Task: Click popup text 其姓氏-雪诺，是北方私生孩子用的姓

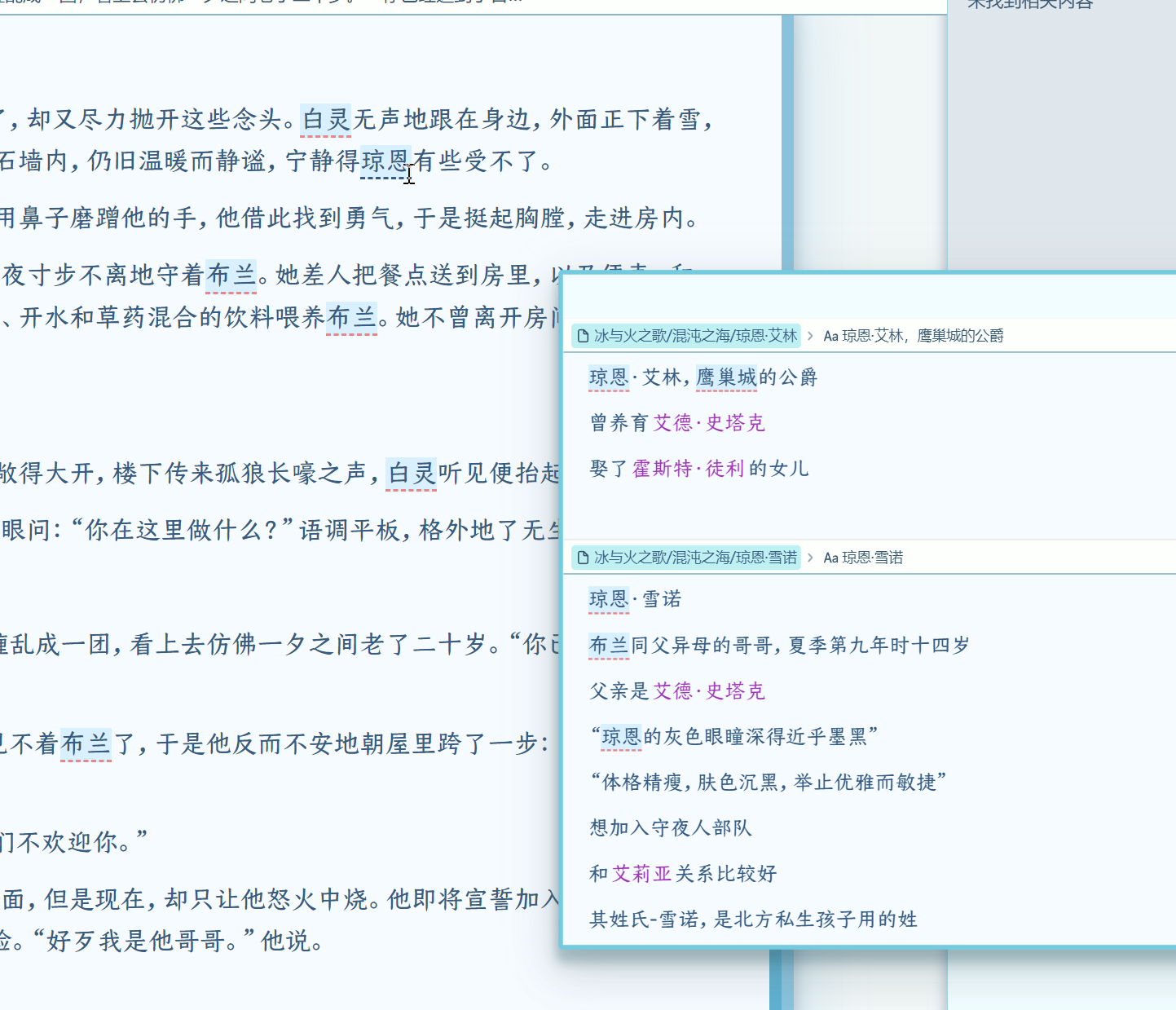Action: pyautogui.click(x=754, y=920)
